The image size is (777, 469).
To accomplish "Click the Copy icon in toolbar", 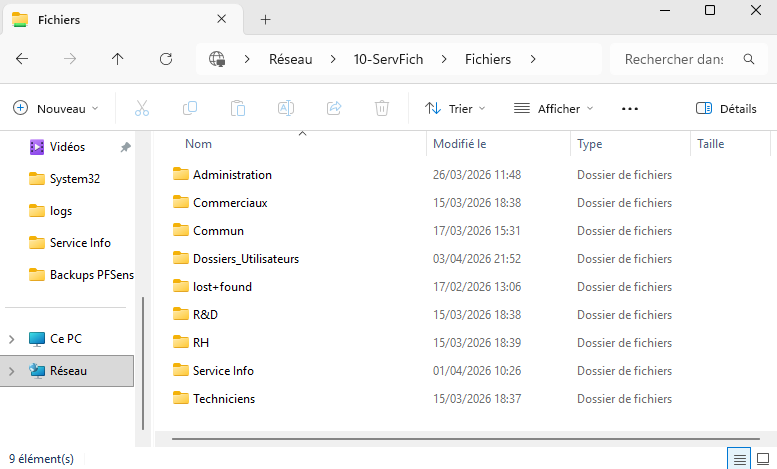I will pos(190,108).
